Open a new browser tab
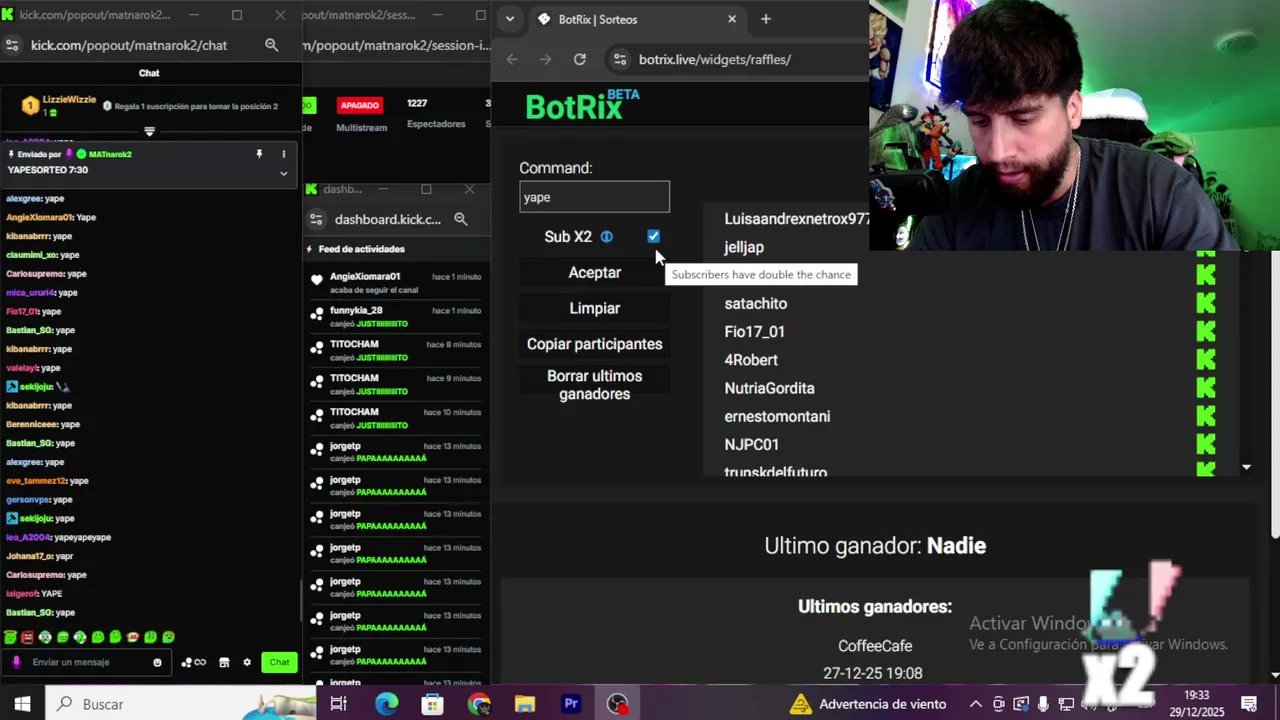 pos(766,19)
